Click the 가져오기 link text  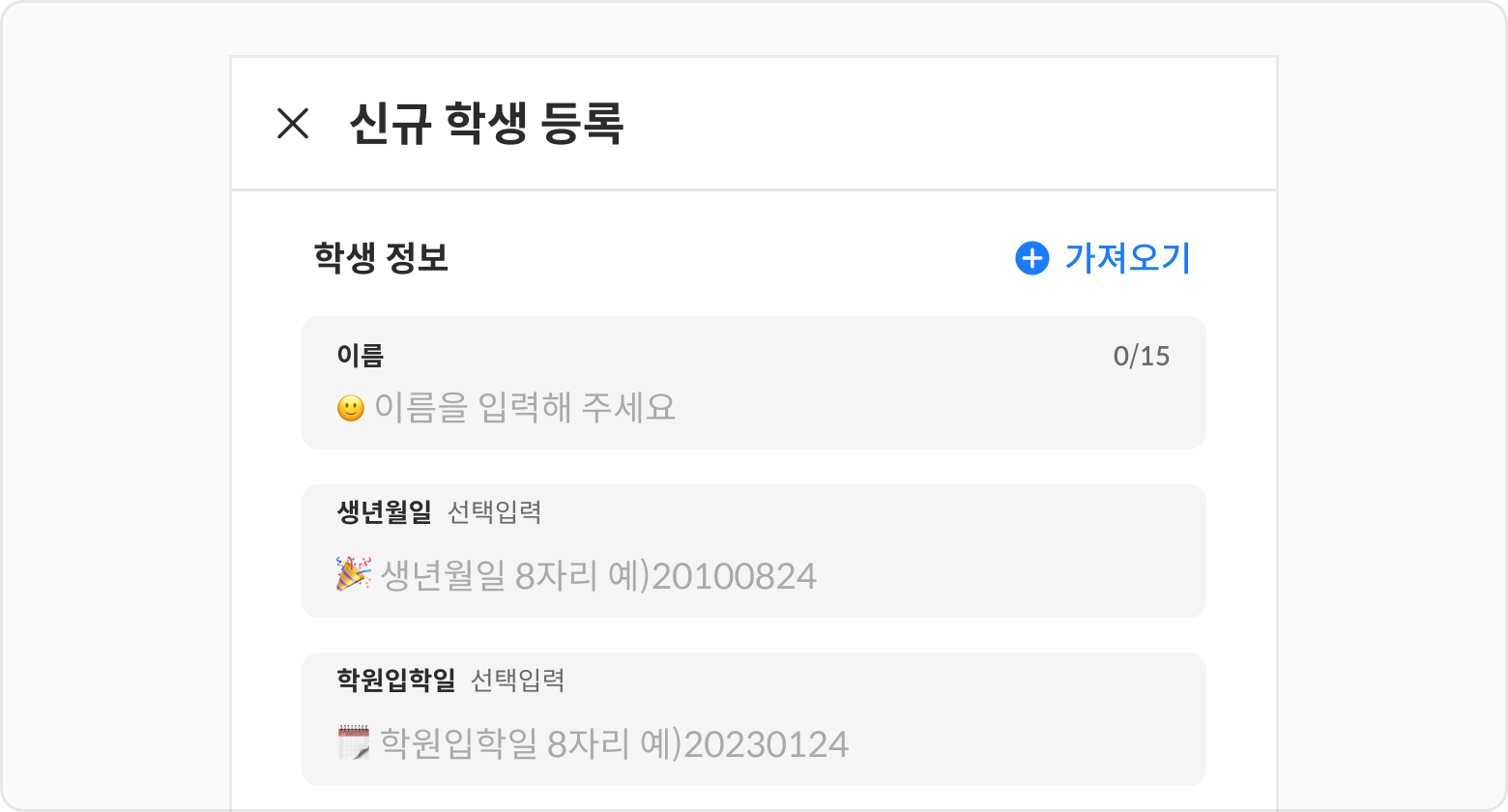1127,258
